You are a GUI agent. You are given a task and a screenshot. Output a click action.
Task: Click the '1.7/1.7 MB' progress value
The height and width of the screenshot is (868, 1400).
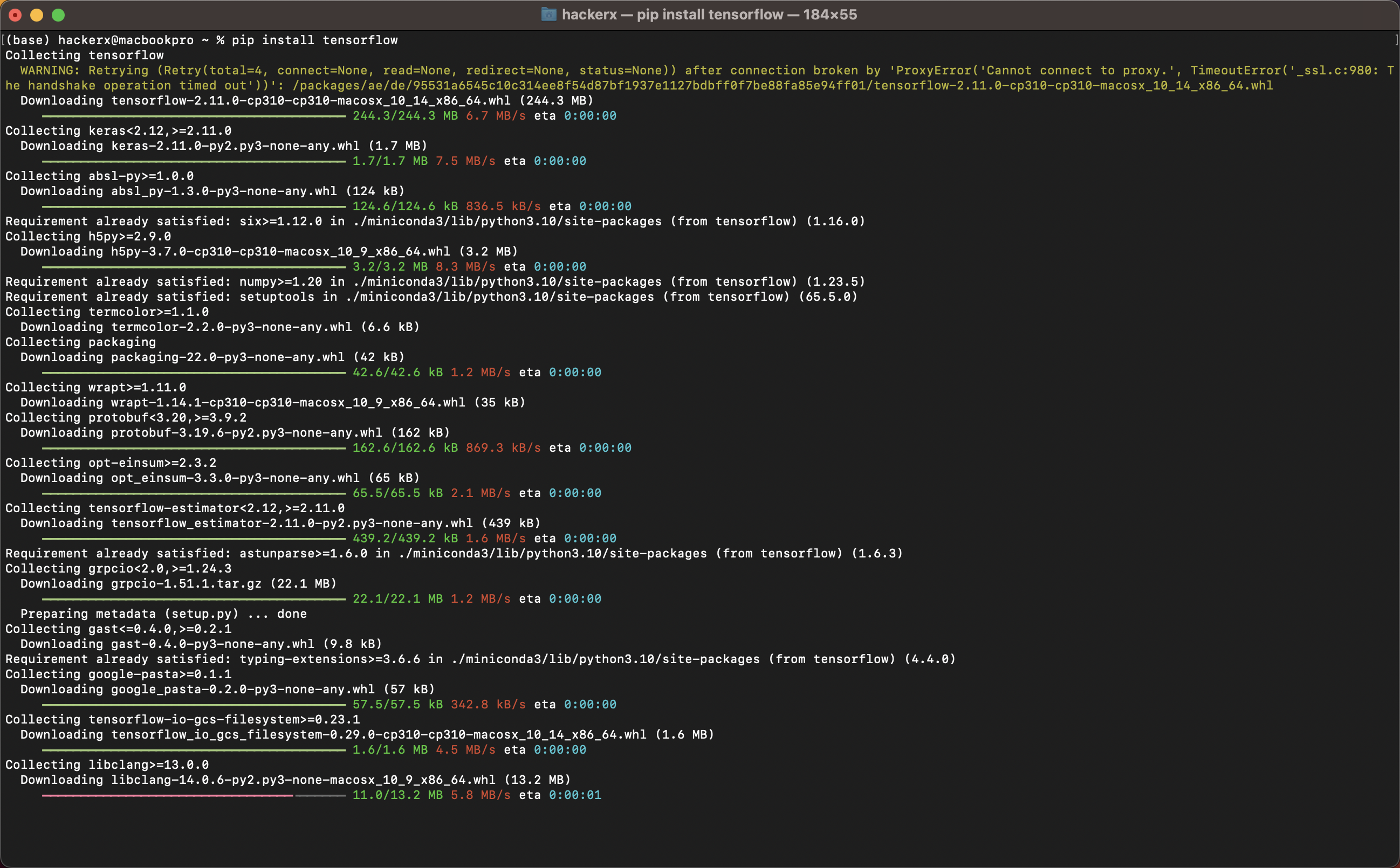390,161
